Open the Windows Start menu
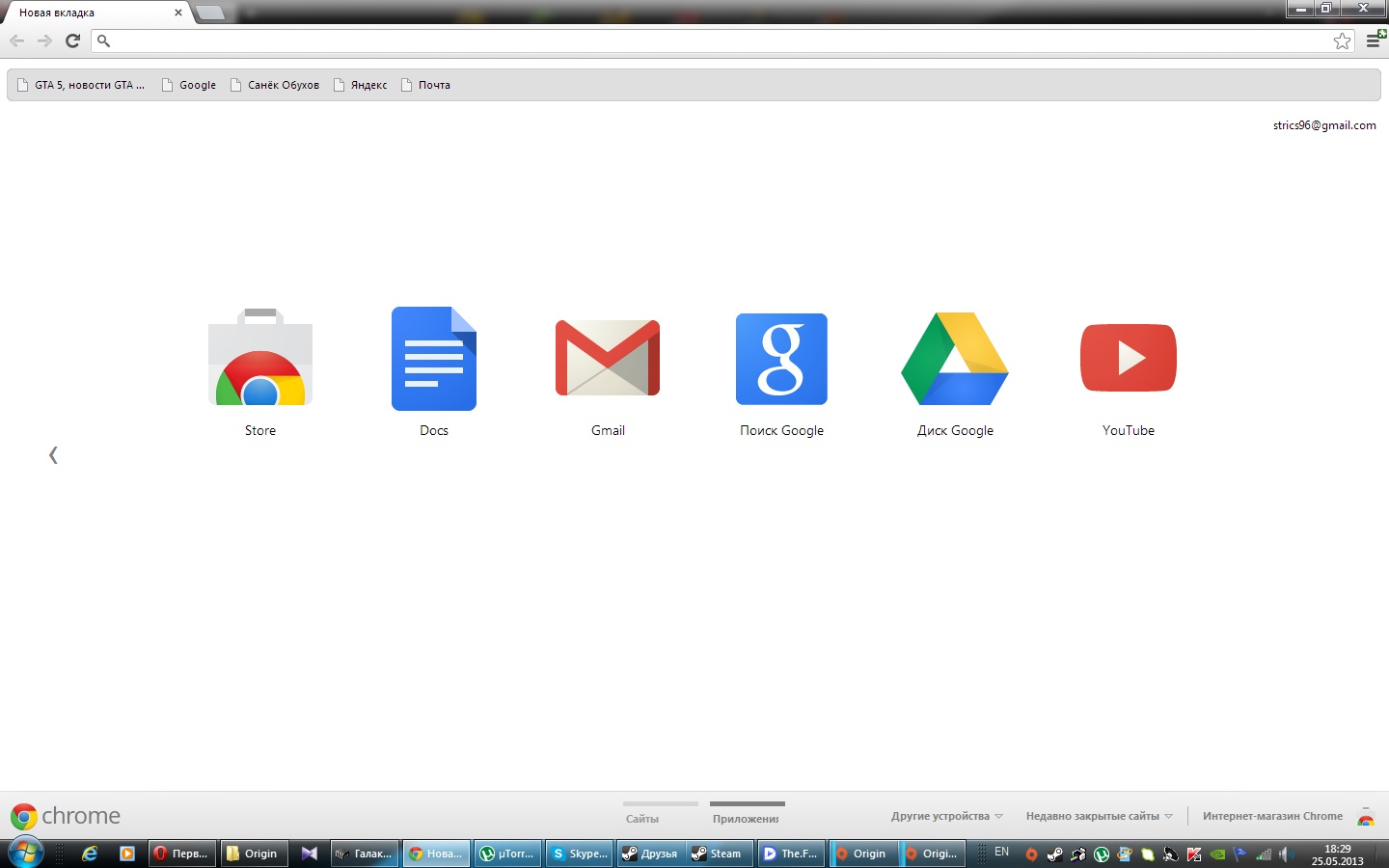1389x868 pixels. tap(25, 853)
